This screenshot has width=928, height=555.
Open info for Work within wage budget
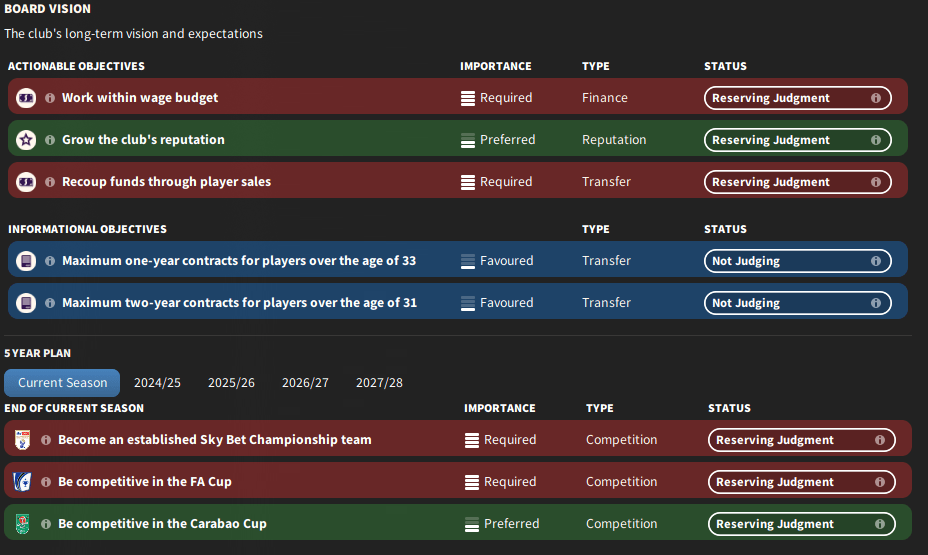pos(50,98)
